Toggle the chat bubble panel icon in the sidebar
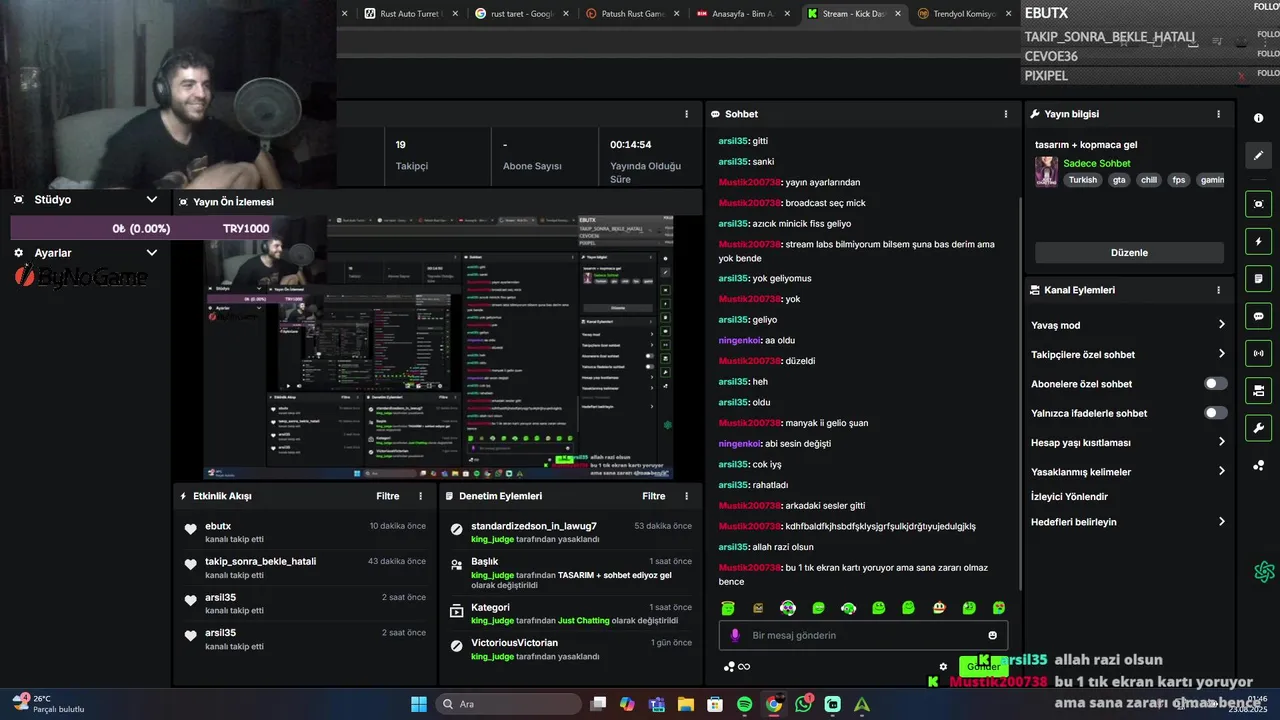This screenshot has width=1280, height=720. point(1258,316)
